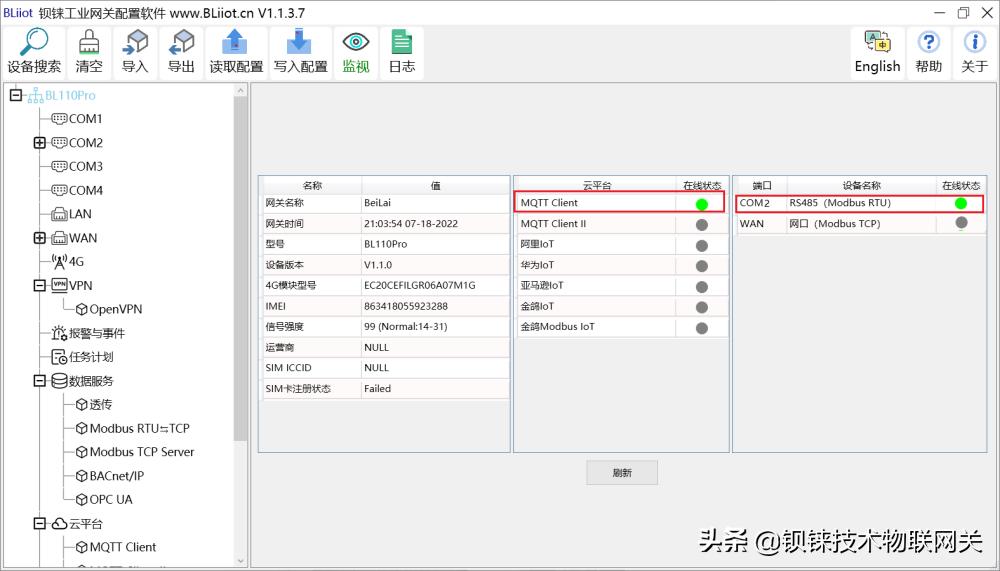Click the 设备名称 column header
The height and width of the screenshot is (571, 1000).
tap(861, 186)
